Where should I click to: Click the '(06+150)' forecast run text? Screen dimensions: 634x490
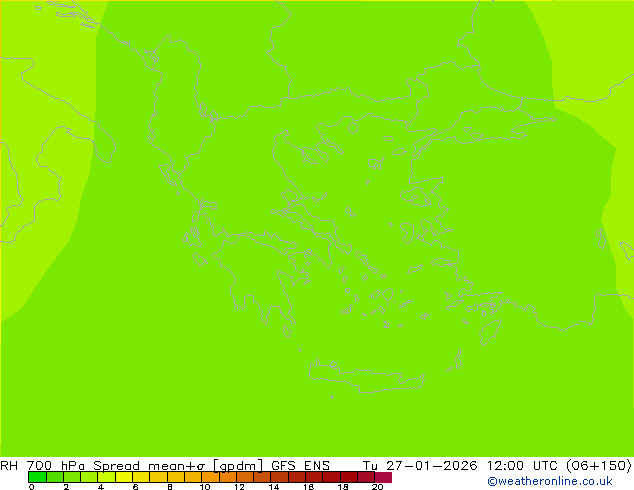coord(598,465)
